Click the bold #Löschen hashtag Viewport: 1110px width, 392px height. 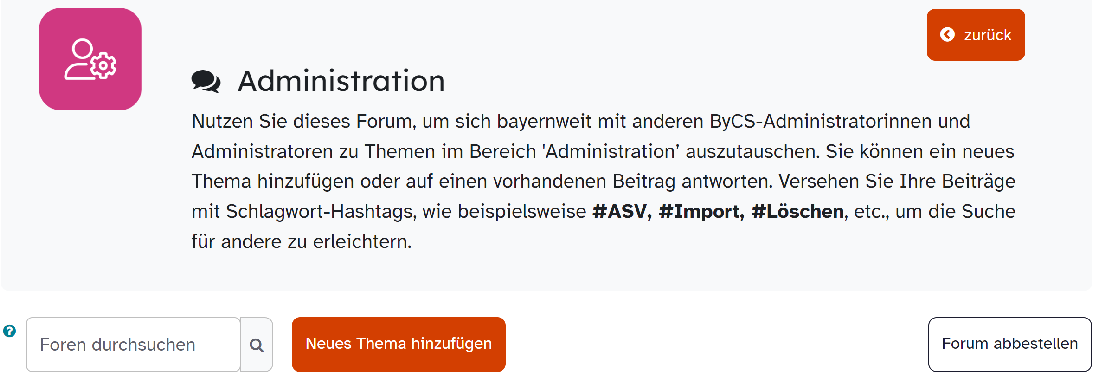[797, 212]
